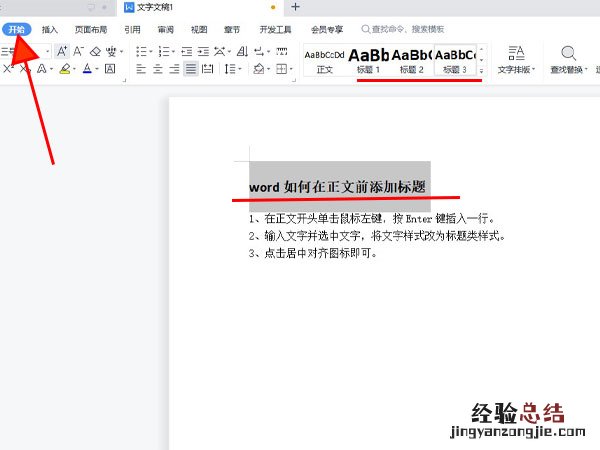
Task: Open the 插入 ribbon tab
Action: pos(50,29)
